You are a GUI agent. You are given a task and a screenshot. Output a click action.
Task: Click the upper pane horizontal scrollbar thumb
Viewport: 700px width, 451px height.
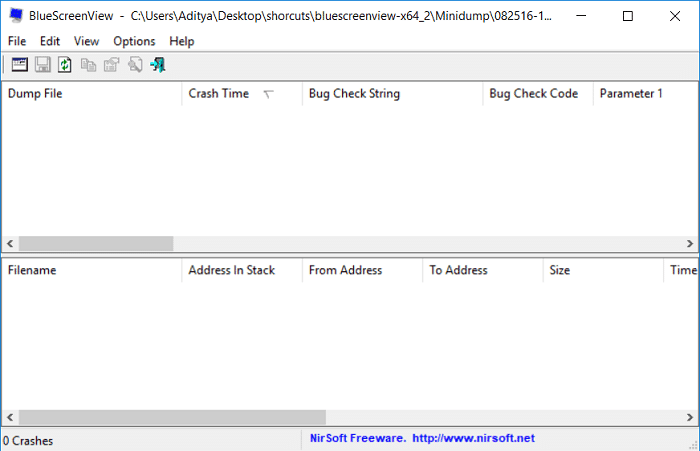point(96,244)
